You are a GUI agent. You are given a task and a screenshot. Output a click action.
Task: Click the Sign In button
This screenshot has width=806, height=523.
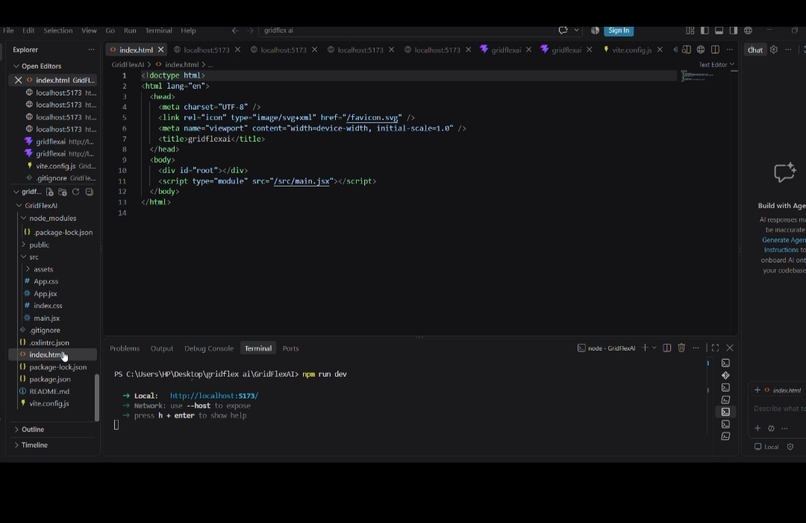coord(618,30)
